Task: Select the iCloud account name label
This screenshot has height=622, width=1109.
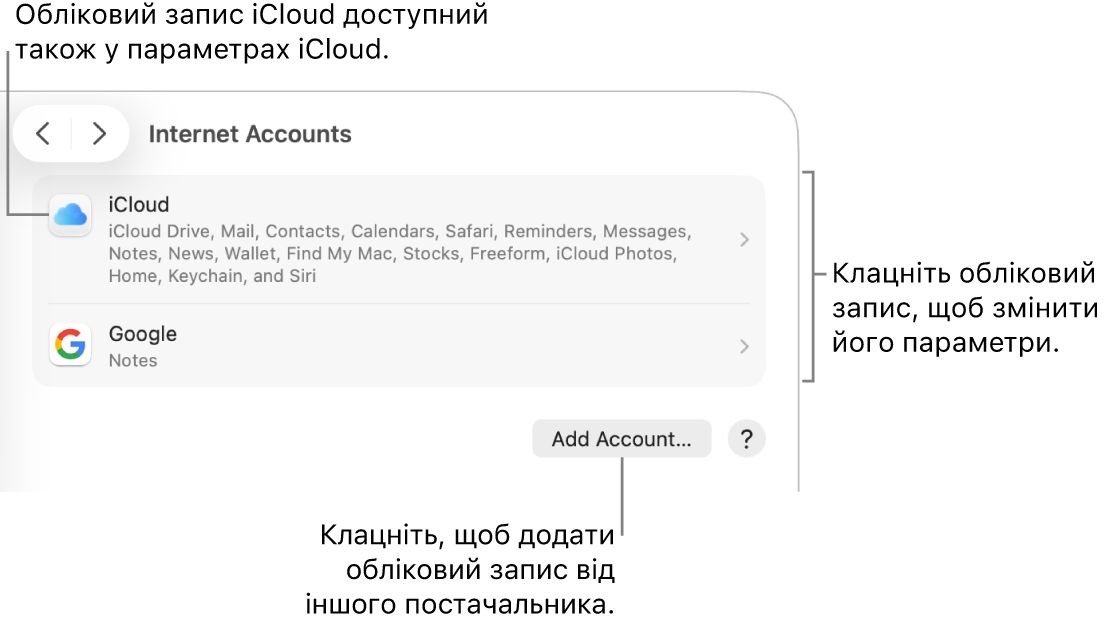Action: tap(139, 205)
